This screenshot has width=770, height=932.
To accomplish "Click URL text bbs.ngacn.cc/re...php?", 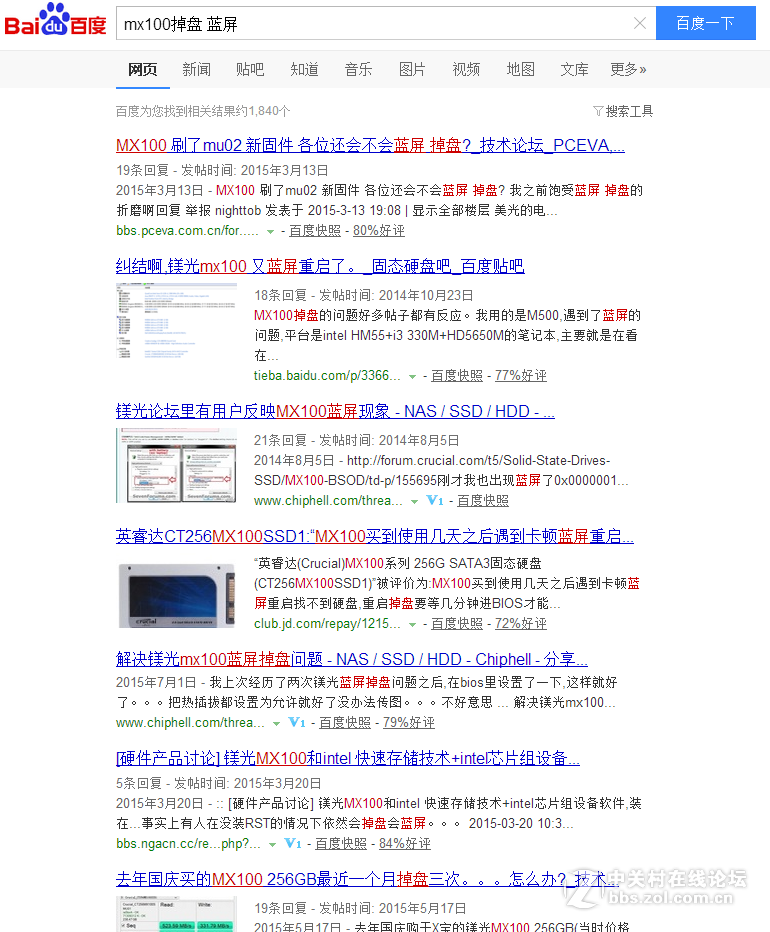I will click(188, 843).
